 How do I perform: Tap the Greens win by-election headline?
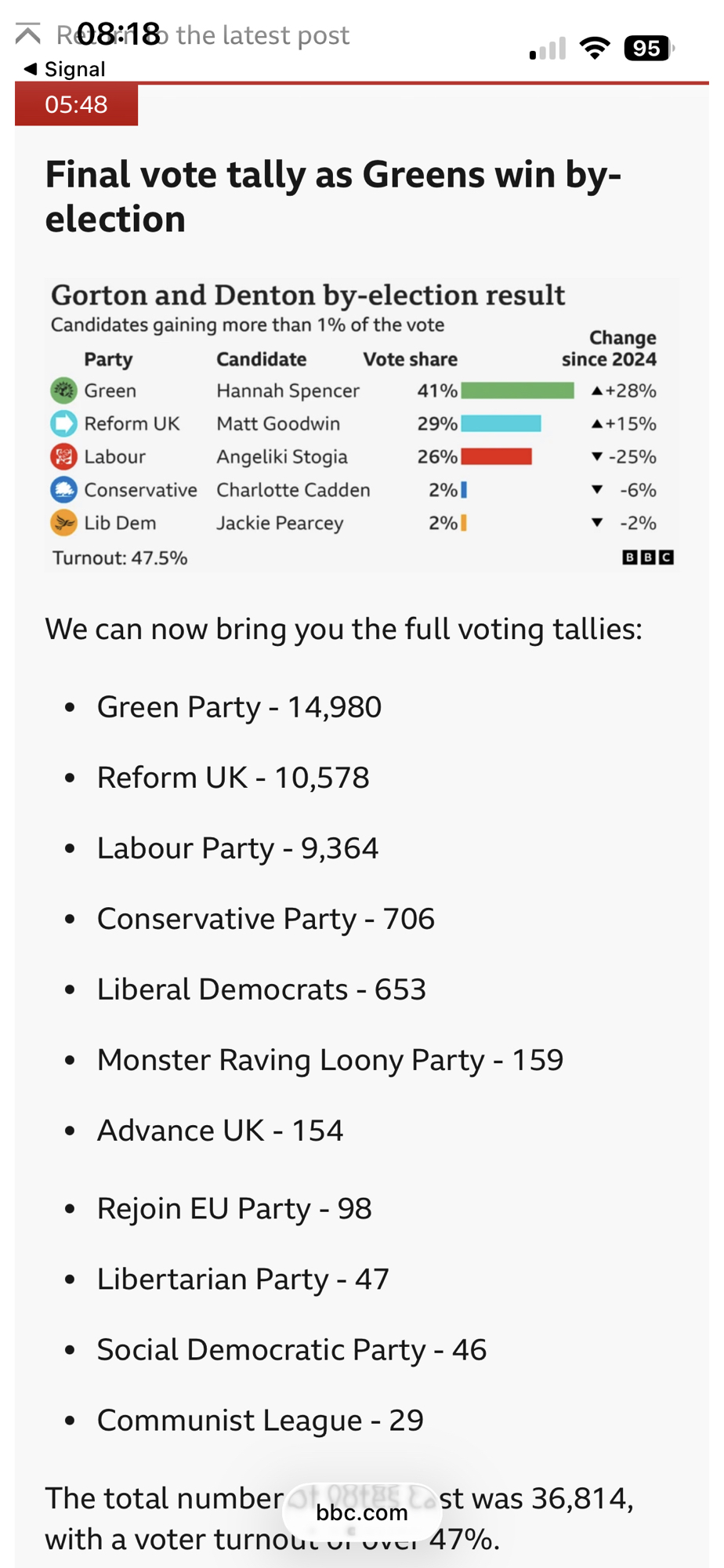point(333,196)
